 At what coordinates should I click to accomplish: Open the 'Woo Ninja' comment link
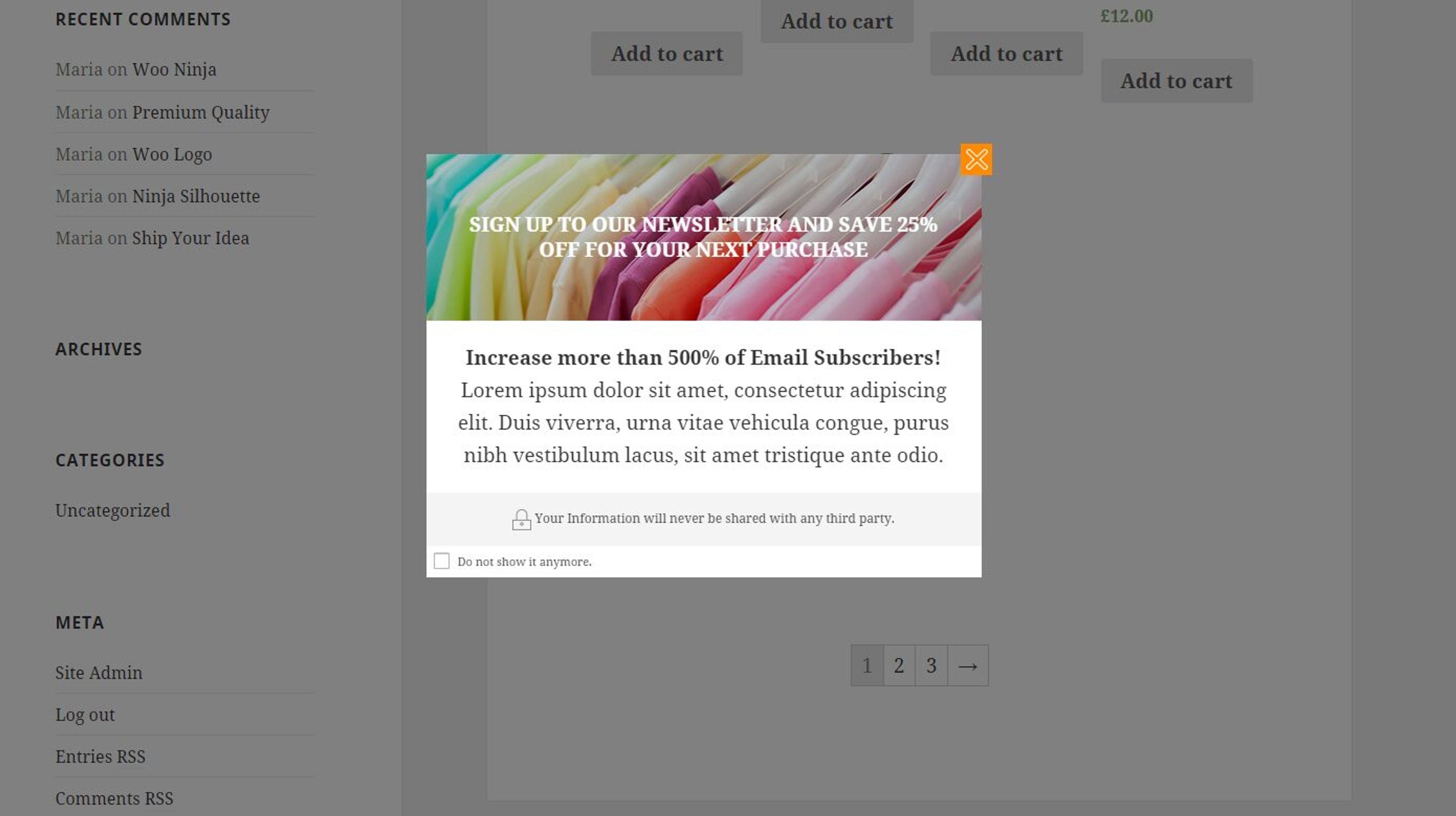(174, 69)
